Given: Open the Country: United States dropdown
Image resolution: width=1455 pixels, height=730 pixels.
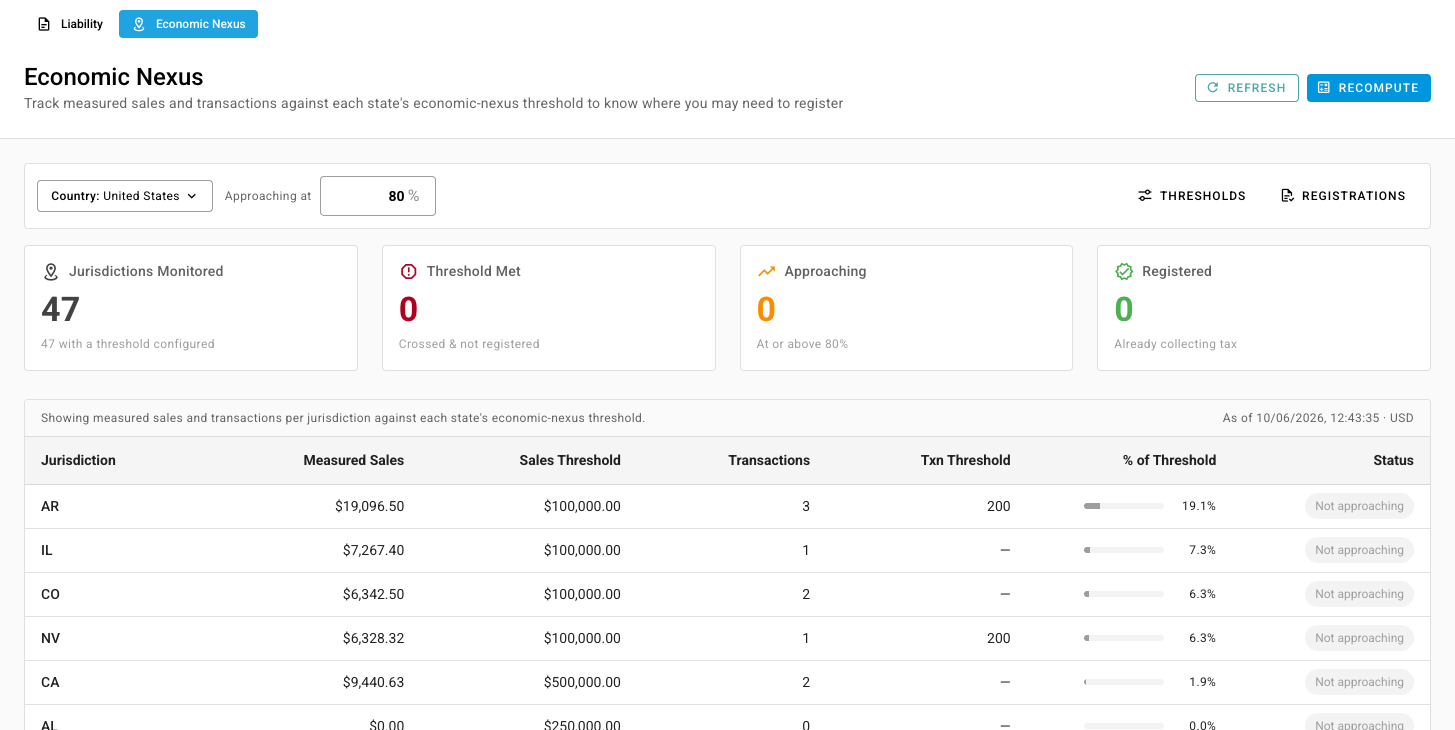Looking at the screenshot, I should [125, 196].
